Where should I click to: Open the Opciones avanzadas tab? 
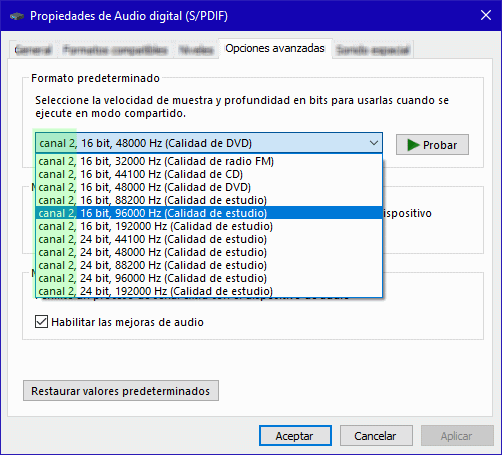click(x=275, y=49)
